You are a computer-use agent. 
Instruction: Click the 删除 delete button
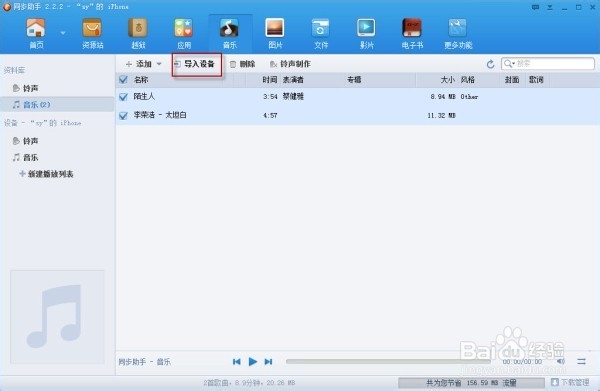click(242, 64)
